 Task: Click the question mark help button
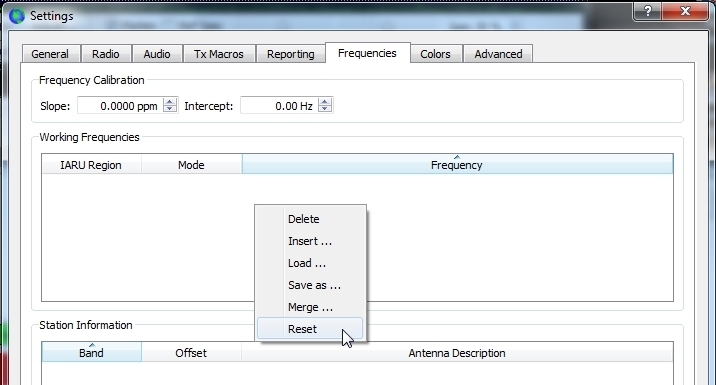648,11
